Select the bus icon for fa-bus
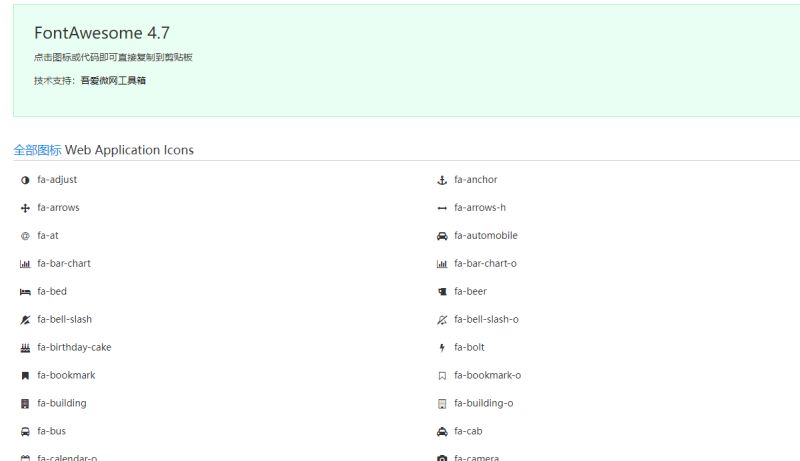This screenshot has height=461, width=800. (25, 432)
